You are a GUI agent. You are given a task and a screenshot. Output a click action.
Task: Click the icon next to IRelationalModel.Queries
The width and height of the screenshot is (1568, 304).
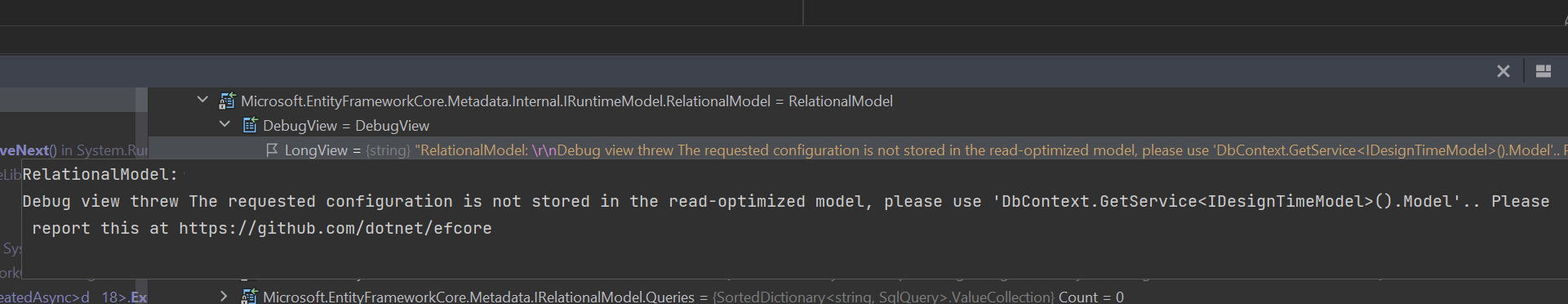coord(250,296)
